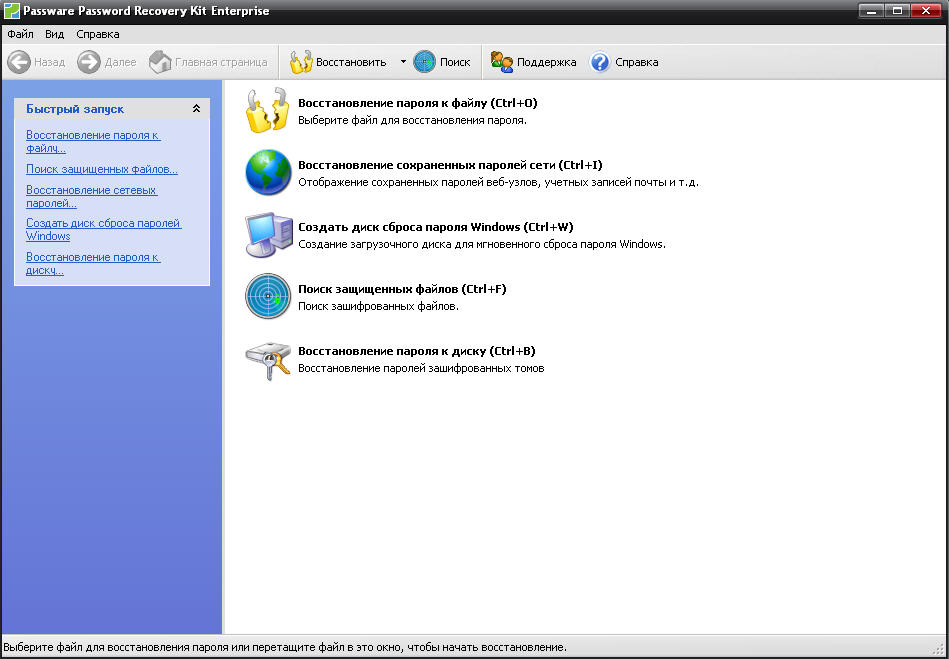Open the Восстановить dropdown arrow
The image size is (949, 659).
[x=403, y=62]
